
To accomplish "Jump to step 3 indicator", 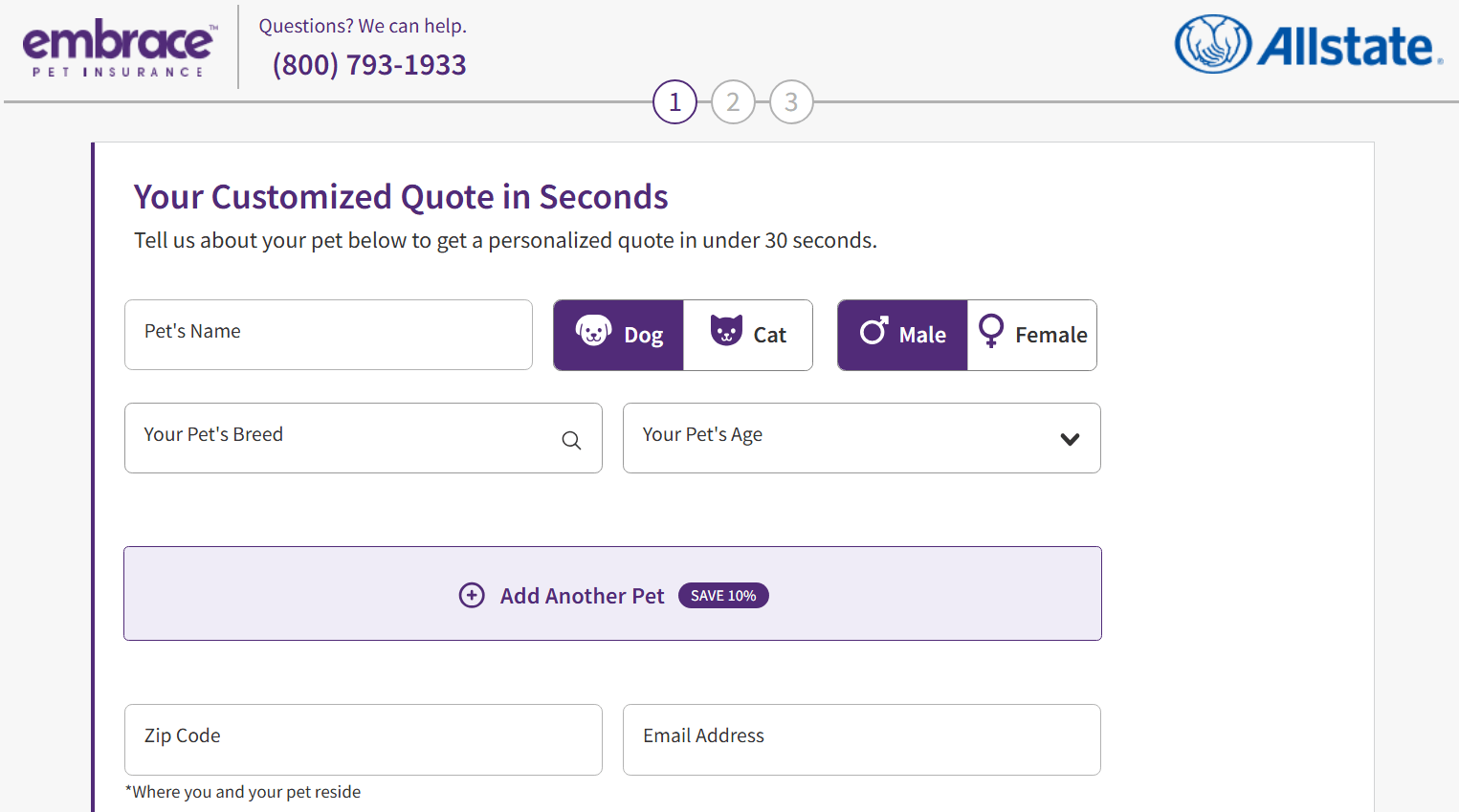I will (x=791, y=102).
